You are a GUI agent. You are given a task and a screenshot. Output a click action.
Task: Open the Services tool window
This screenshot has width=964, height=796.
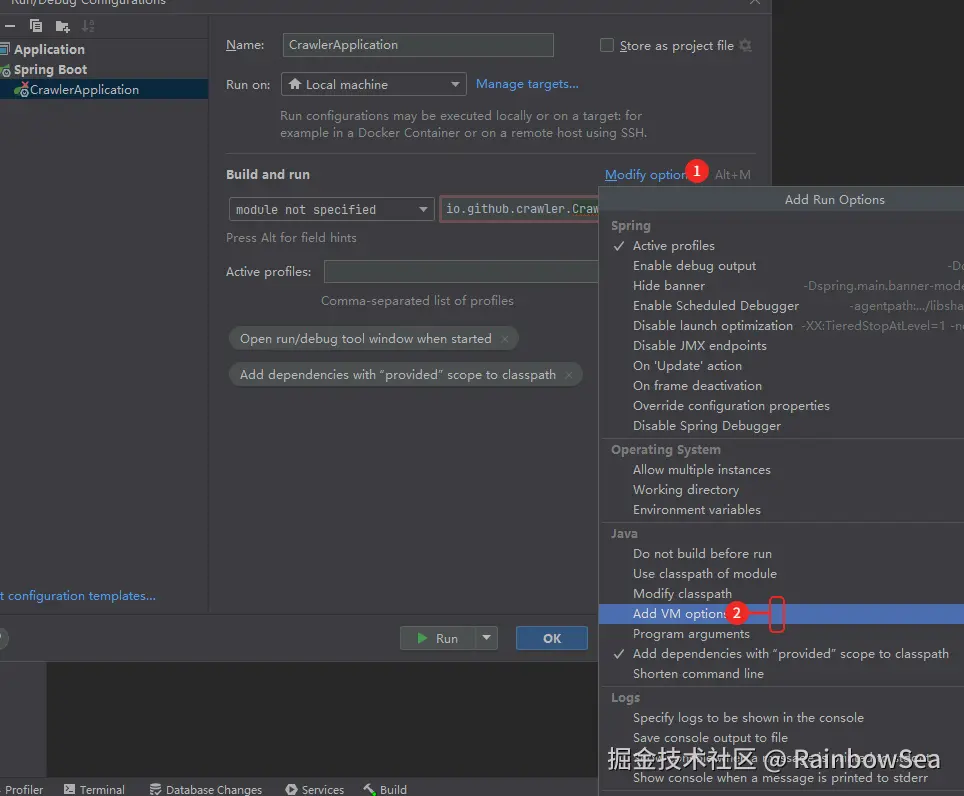point(314,789)
